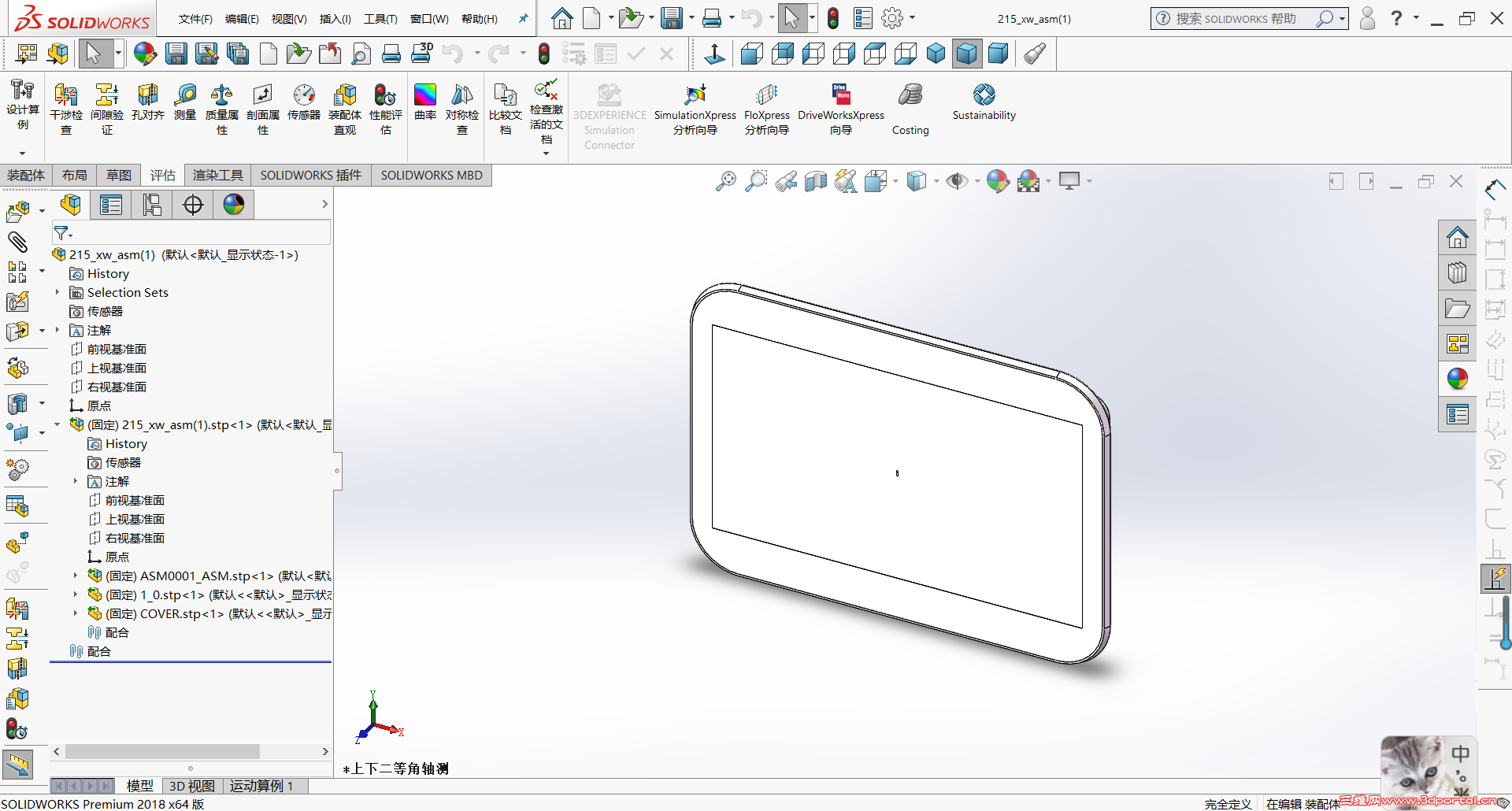
Task: Run Symmetry Check (对称检查)
Action: (462, 109)
